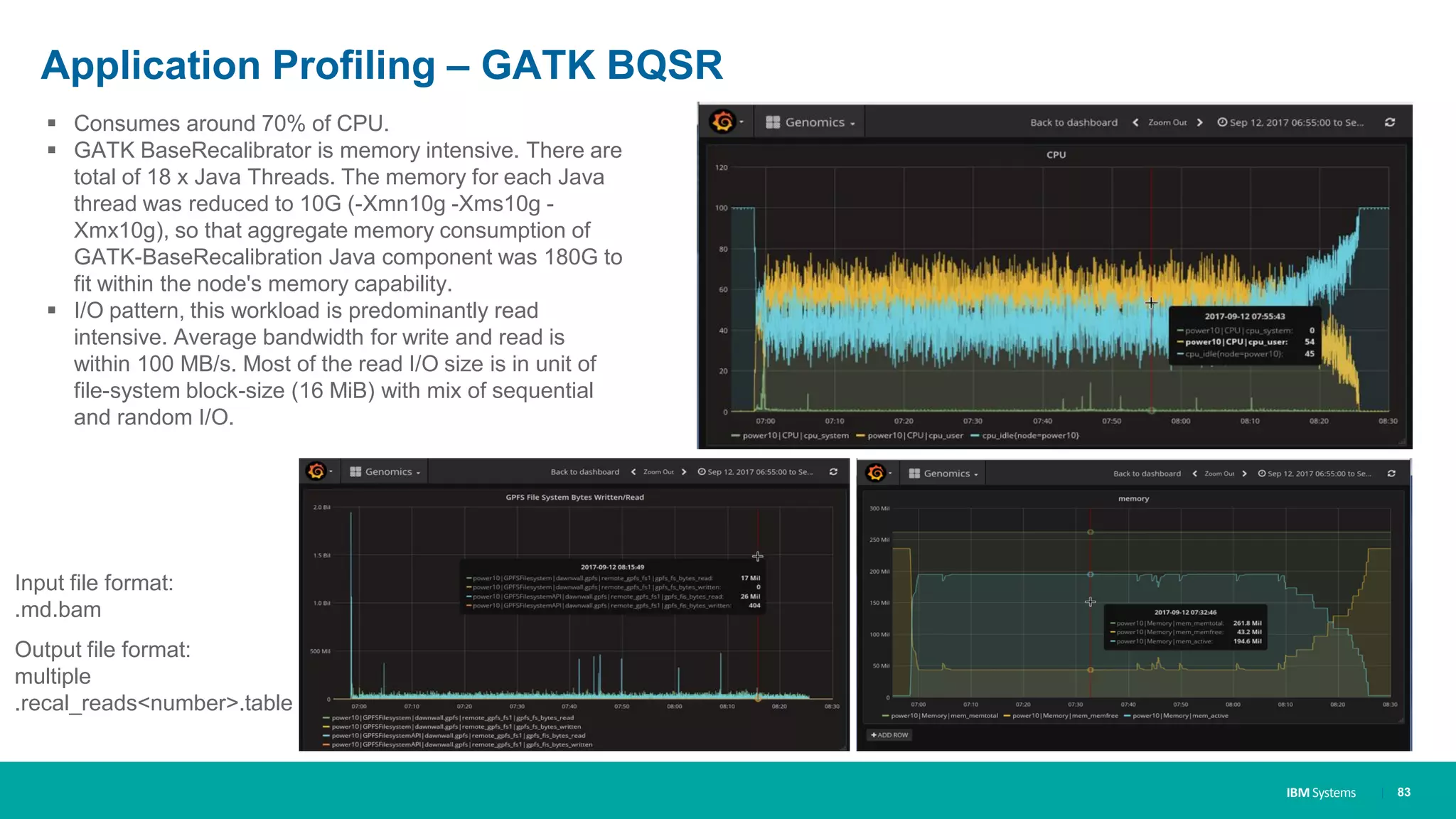Expand the Genomics dashboard picker in memory dashboard
The height and width of the screenshot is (819, 1456).
pos(943,473)
